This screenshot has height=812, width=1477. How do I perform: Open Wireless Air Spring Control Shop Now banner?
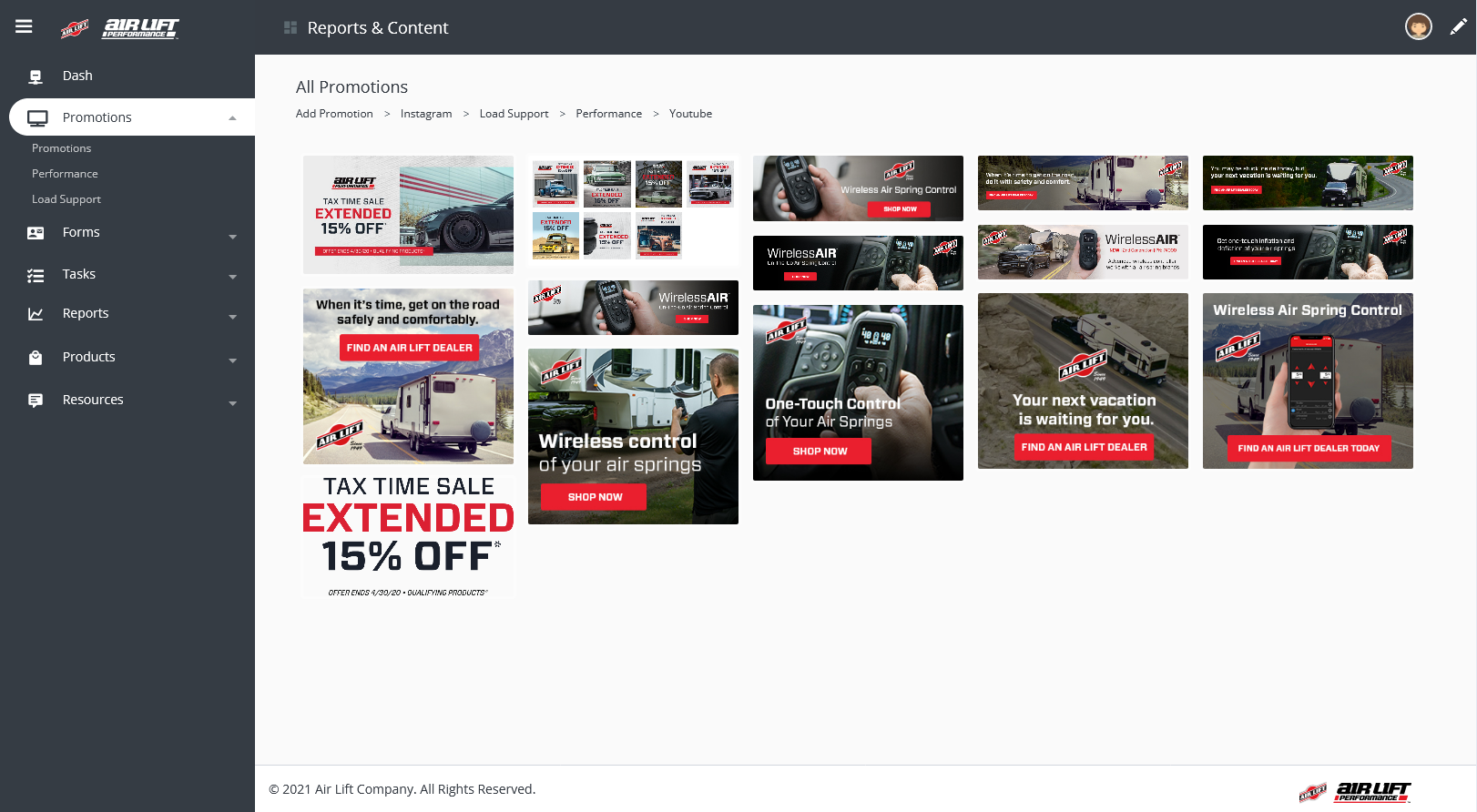pyautogui.click(x=858, y=188)
